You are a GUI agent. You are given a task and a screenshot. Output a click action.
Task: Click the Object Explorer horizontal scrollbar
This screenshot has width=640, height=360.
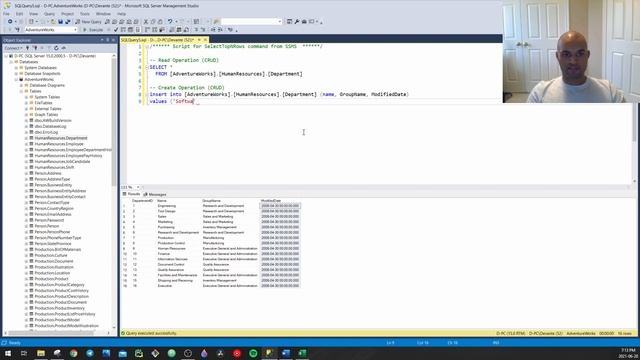[51, 333]
